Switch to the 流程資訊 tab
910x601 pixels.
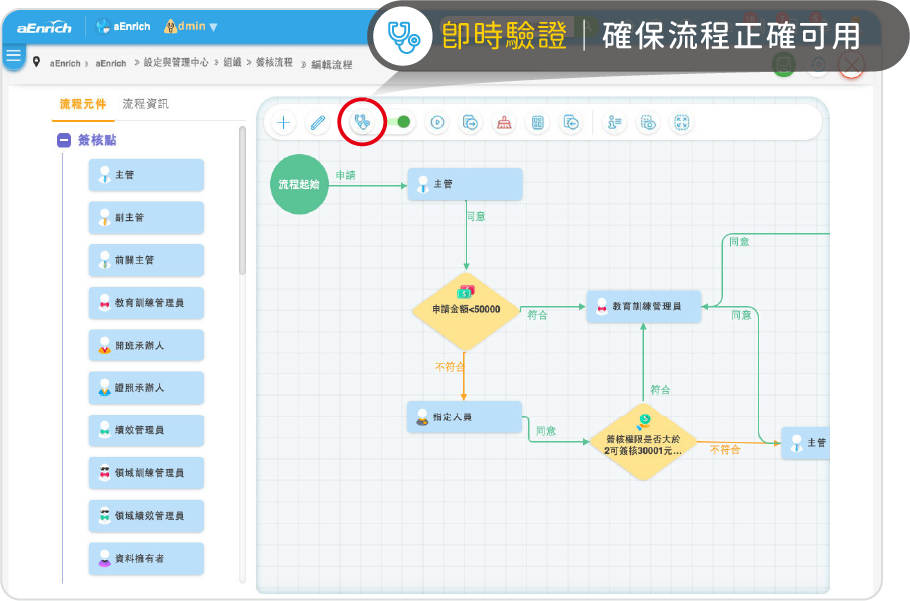(145, 104)
